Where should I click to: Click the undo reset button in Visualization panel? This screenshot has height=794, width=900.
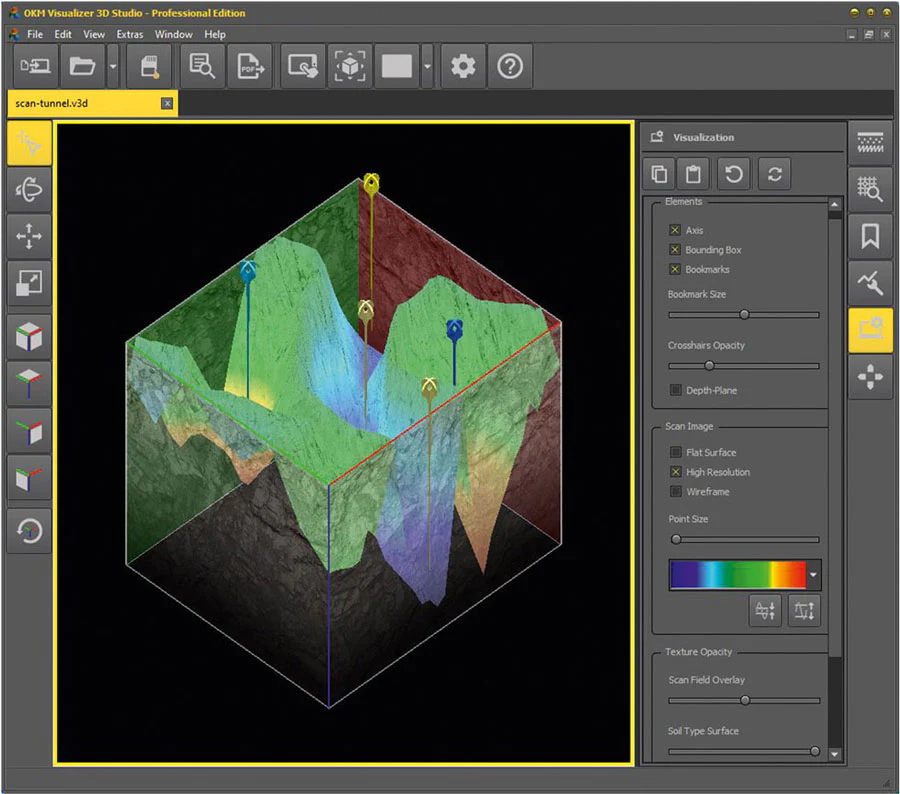point(733,174)
